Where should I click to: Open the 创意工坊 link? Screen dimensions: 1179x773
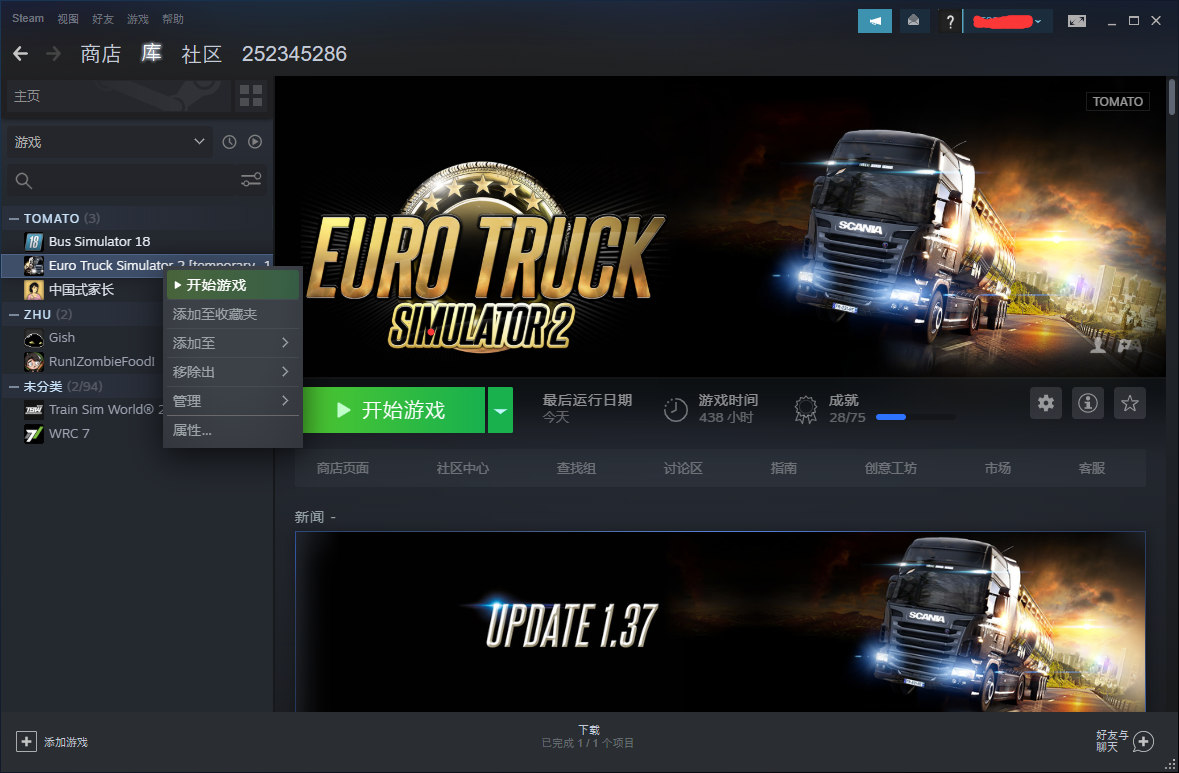890,468
